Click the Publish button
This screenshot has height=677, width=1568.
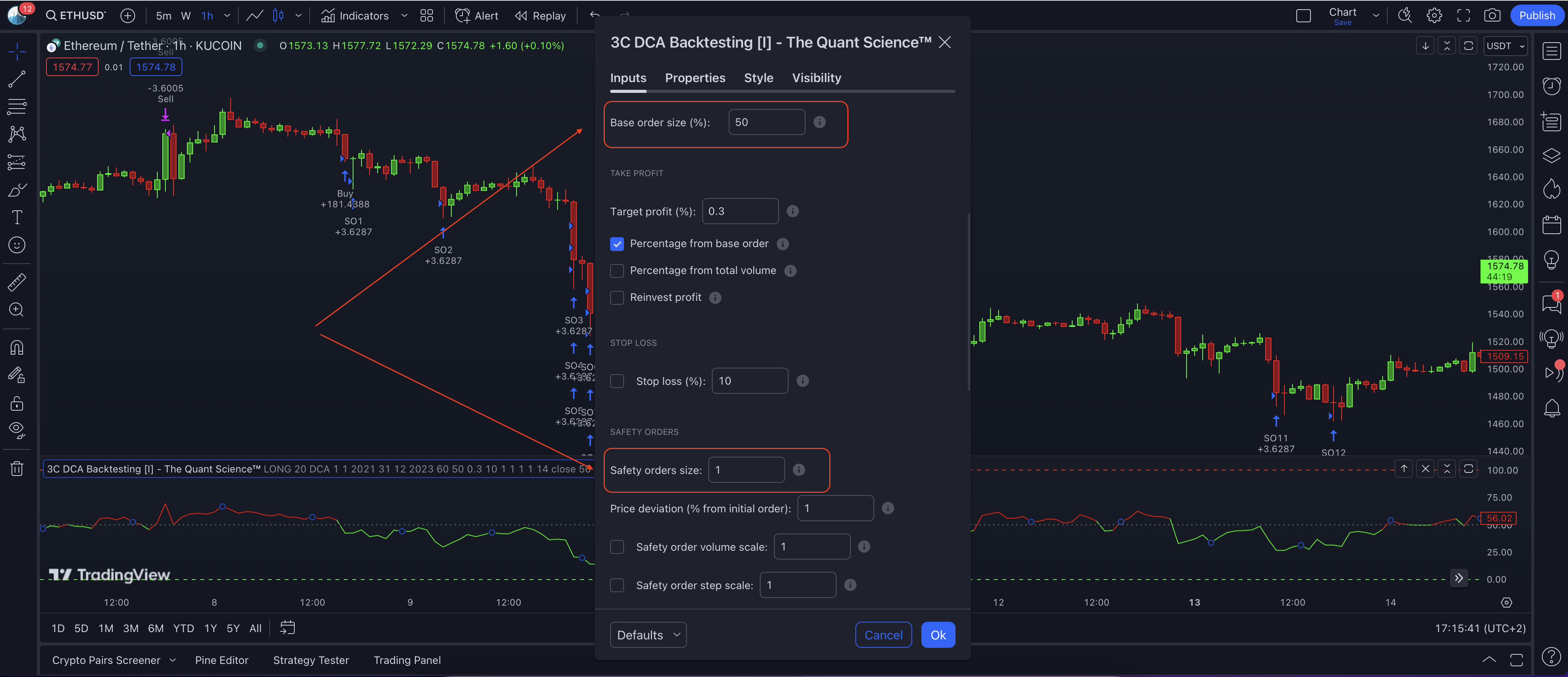click(1537, 16)
